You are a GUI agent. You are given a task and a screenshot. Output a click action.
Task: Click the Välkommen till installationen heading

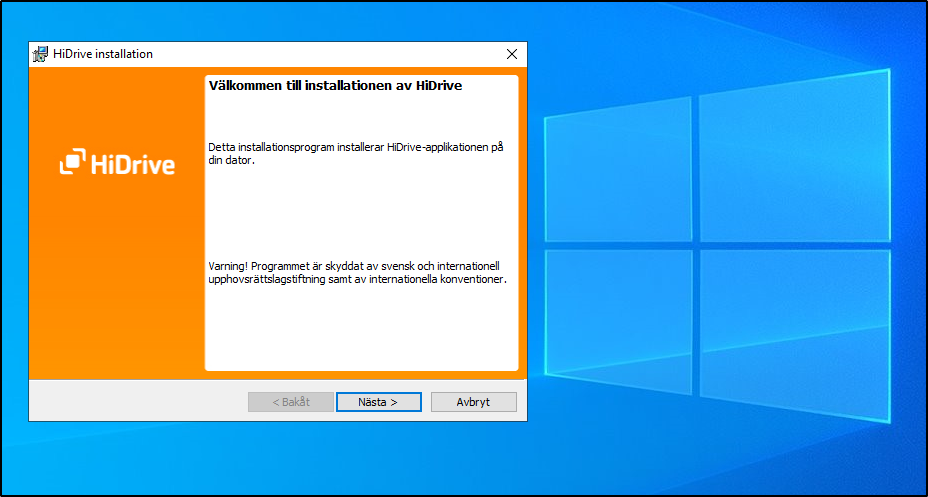pos(334,86)
